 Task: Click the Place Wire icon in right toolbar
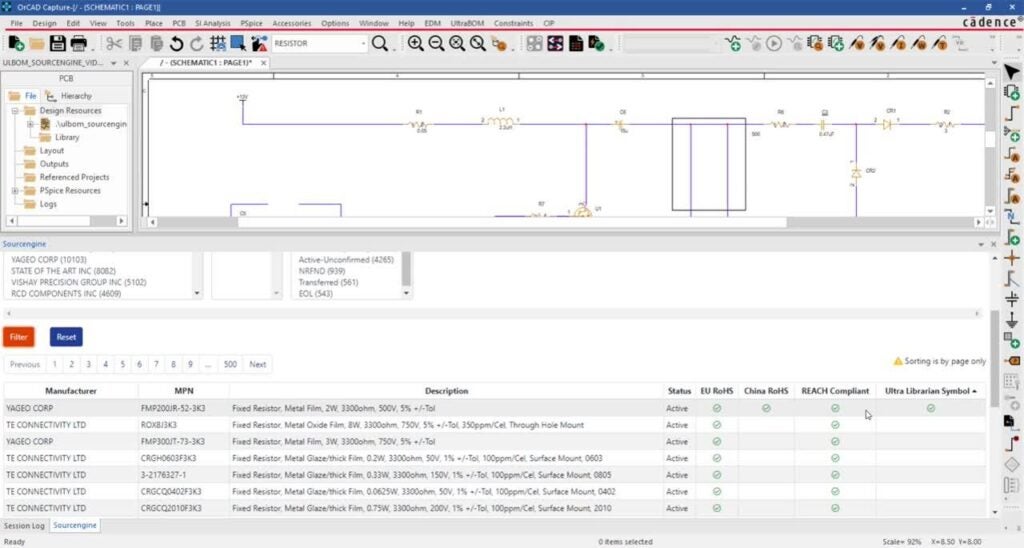1012,113
